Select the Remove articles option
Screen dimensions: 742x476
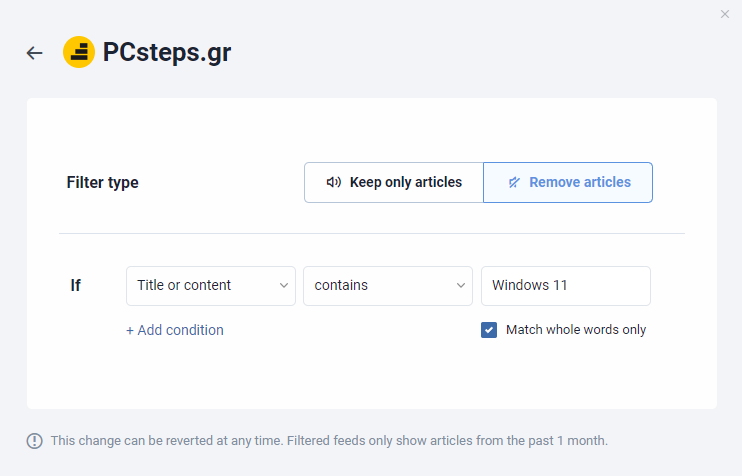(x=568, y=183)
